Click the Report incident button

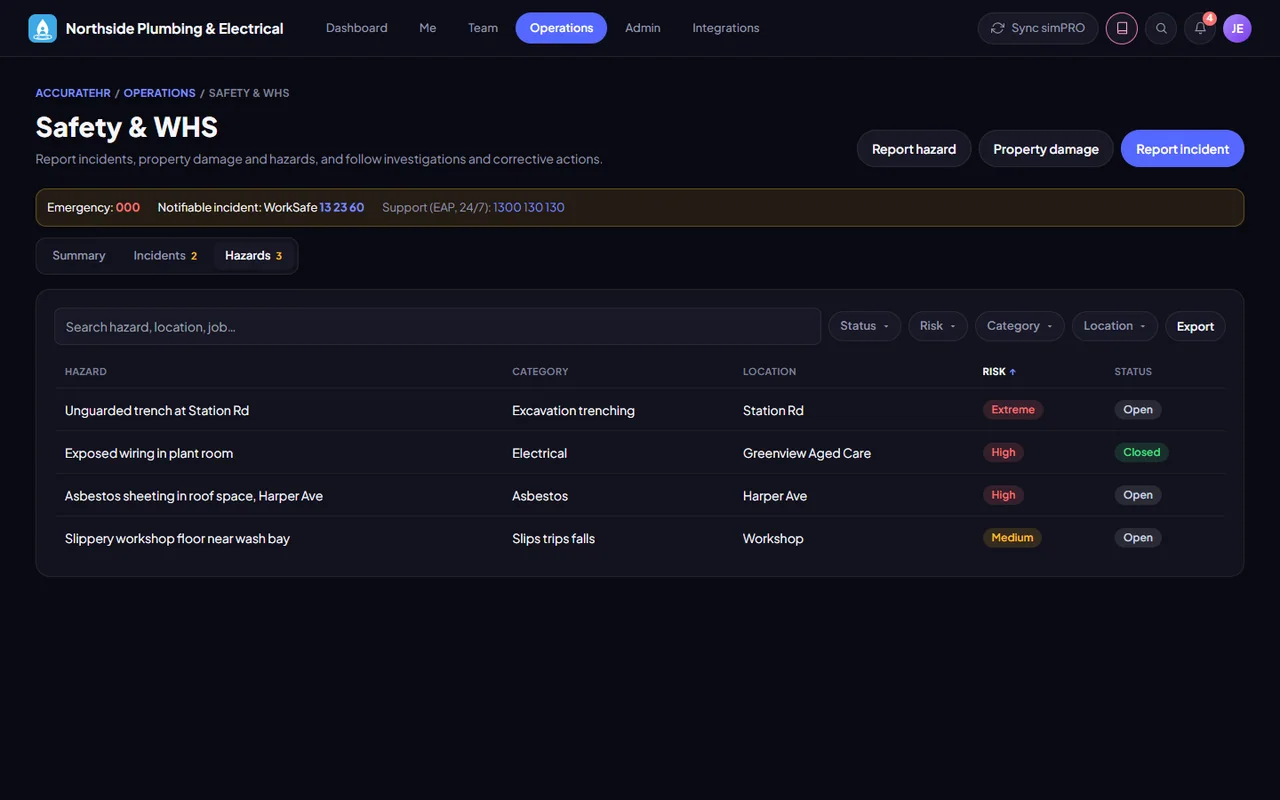[1183, 149]
